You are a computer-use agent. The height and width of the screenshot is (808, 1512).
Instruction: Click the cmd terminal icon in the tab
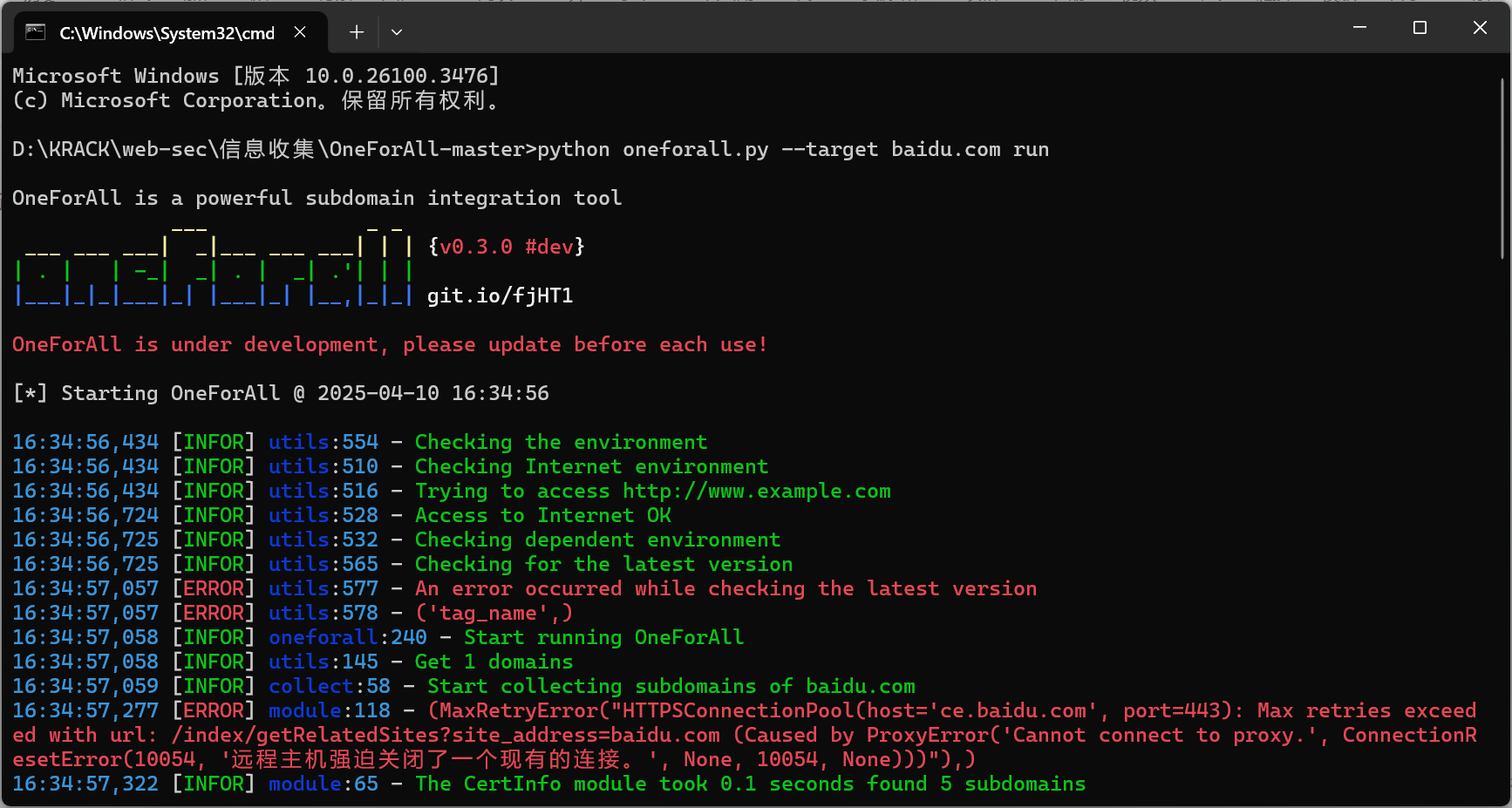coord(35,32)
